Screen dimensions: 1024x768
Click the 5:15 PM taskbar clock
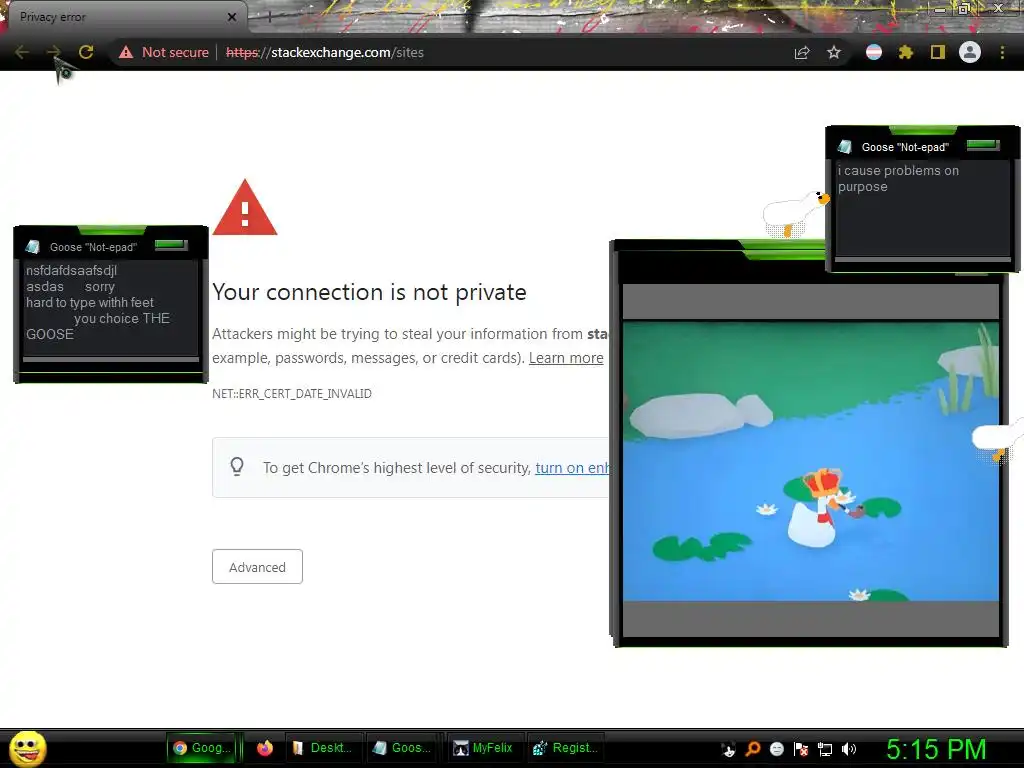(936, 749)
